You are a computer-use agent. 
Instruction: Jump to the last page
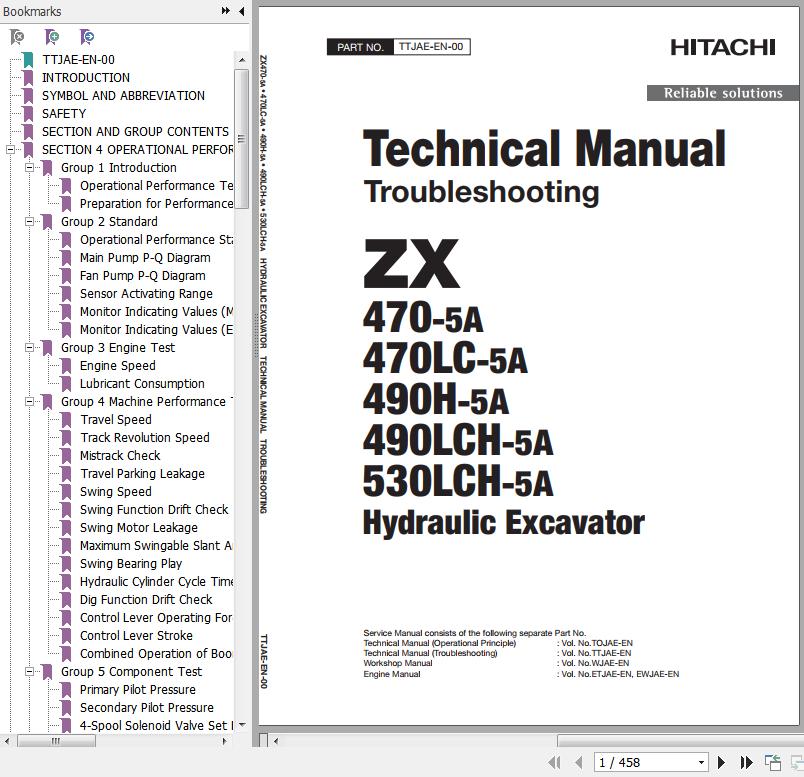tap(747, 762)
